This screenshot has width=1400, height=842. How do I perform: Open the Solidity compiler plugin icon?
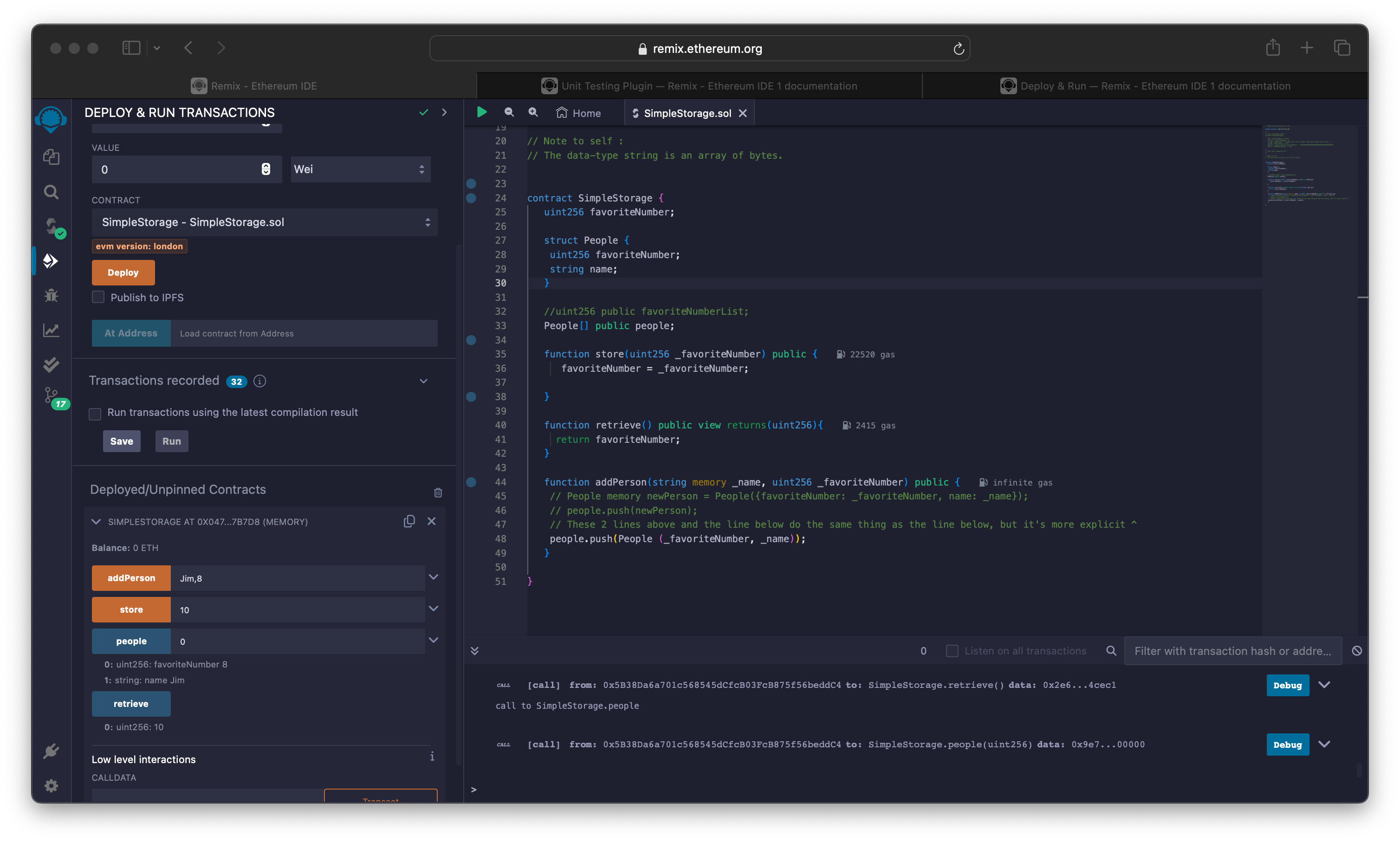click(52, 227)
